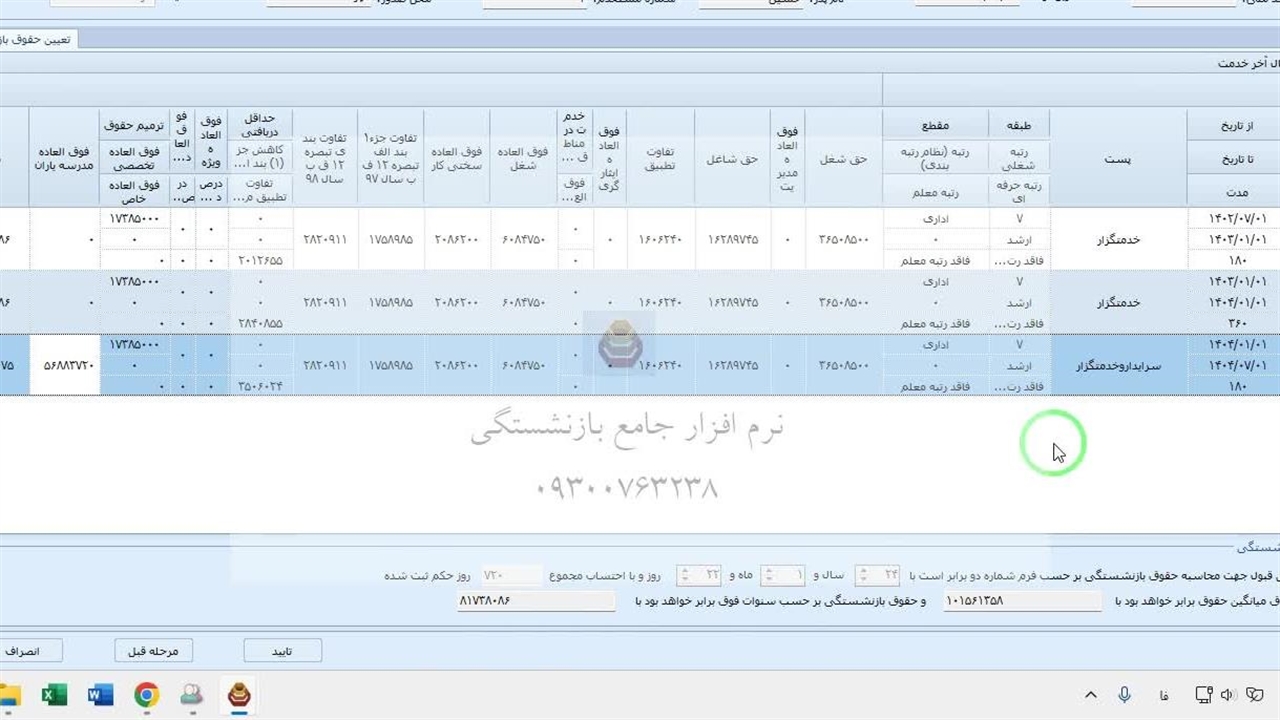Click the retirement software taskbar icon
Image resolution: width=1280 pixels, height=720 pixels.
click(238, 695)
